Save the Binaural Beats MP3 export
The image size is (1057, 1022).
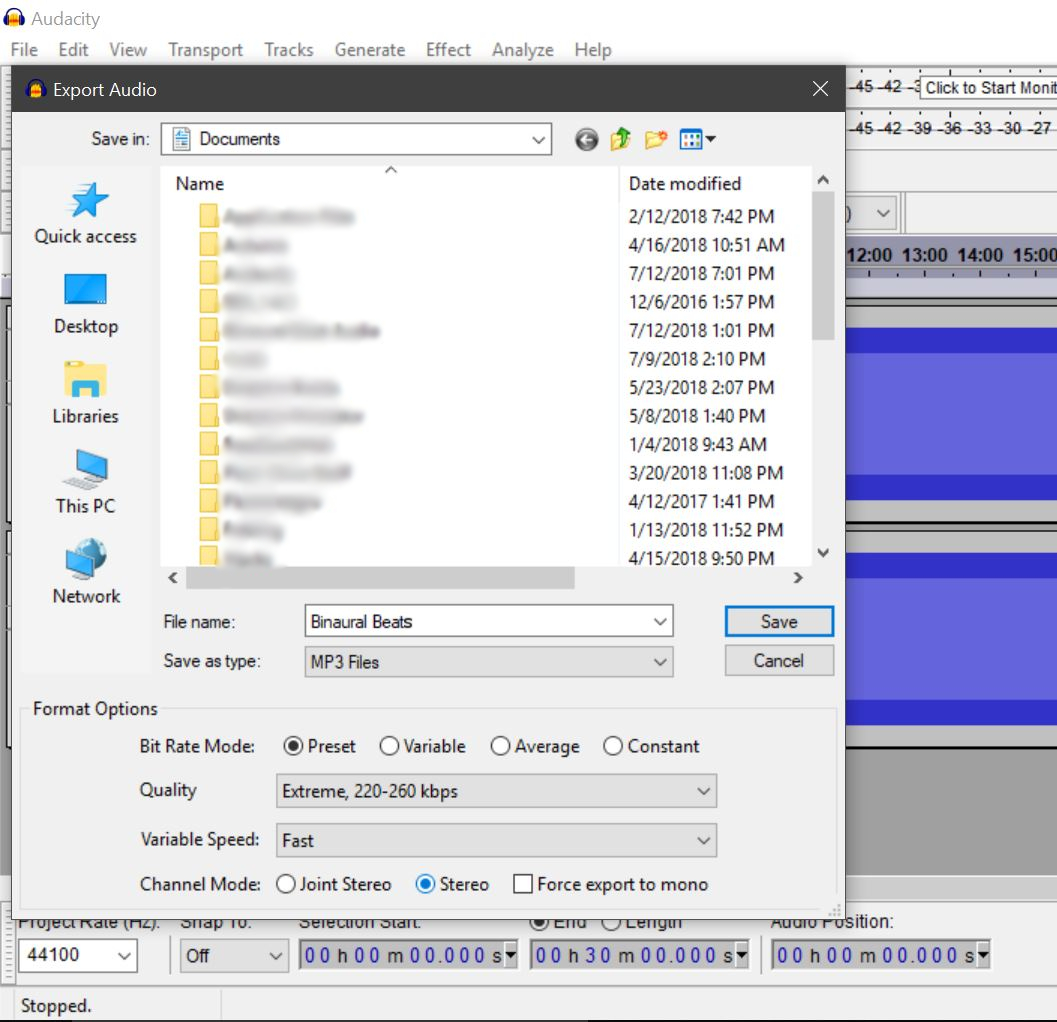tap(778, 620)
